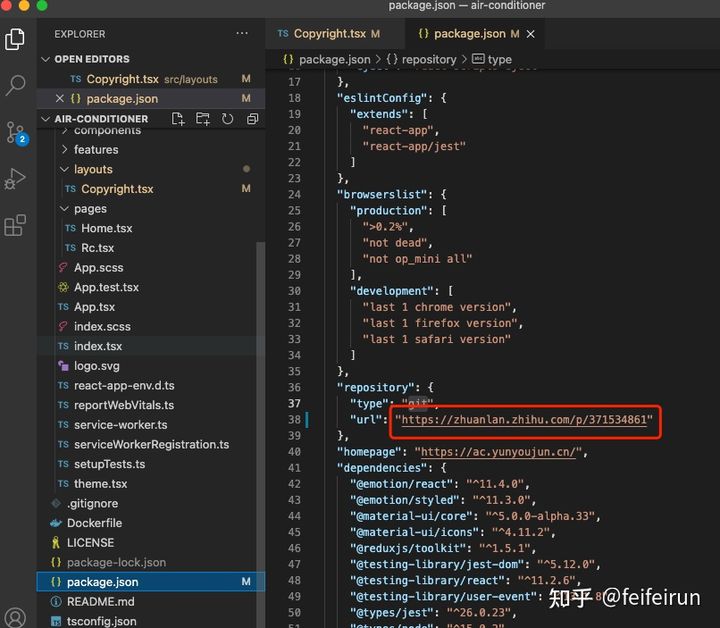Screen dimensions: 720x628
Task: Click the "not op_mini all" string
Action: tap(417, 259)
